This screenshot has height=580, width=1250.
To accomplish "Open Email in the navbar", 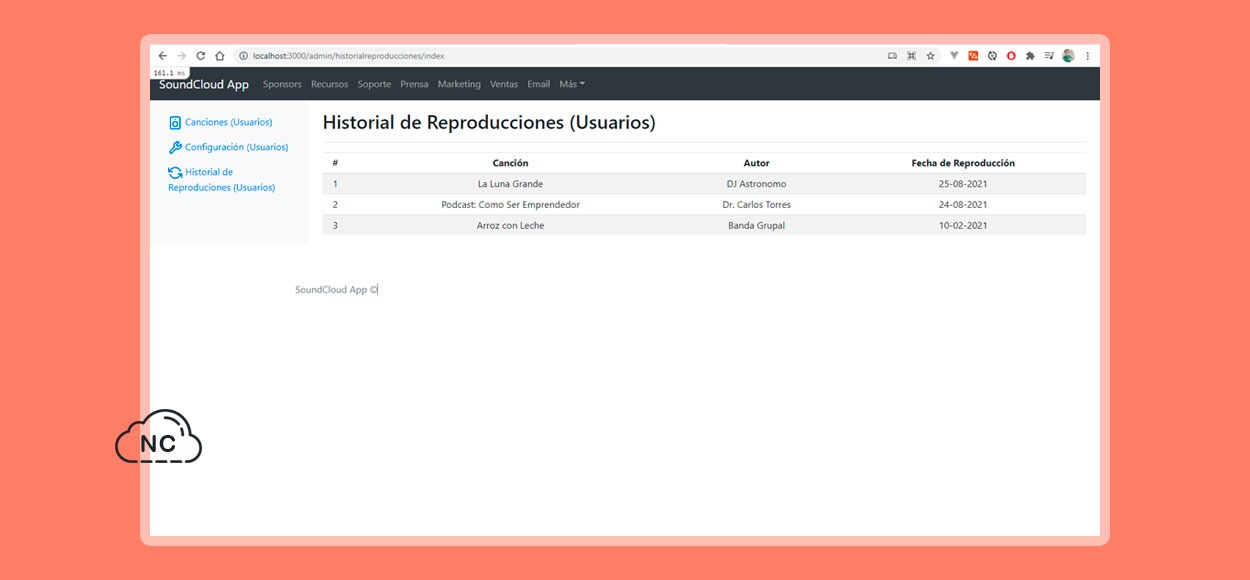I will pos(539,84).
